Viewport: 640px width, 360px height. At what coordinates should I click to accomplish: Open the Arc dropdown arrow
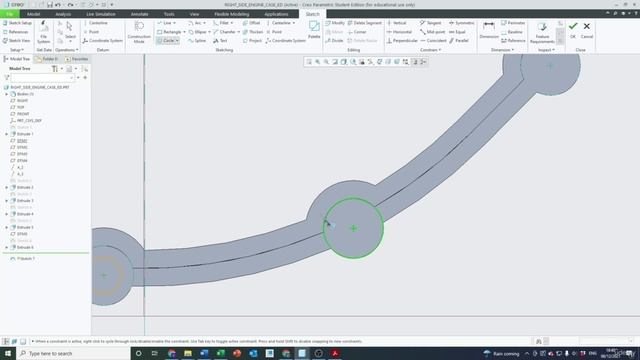204,23
